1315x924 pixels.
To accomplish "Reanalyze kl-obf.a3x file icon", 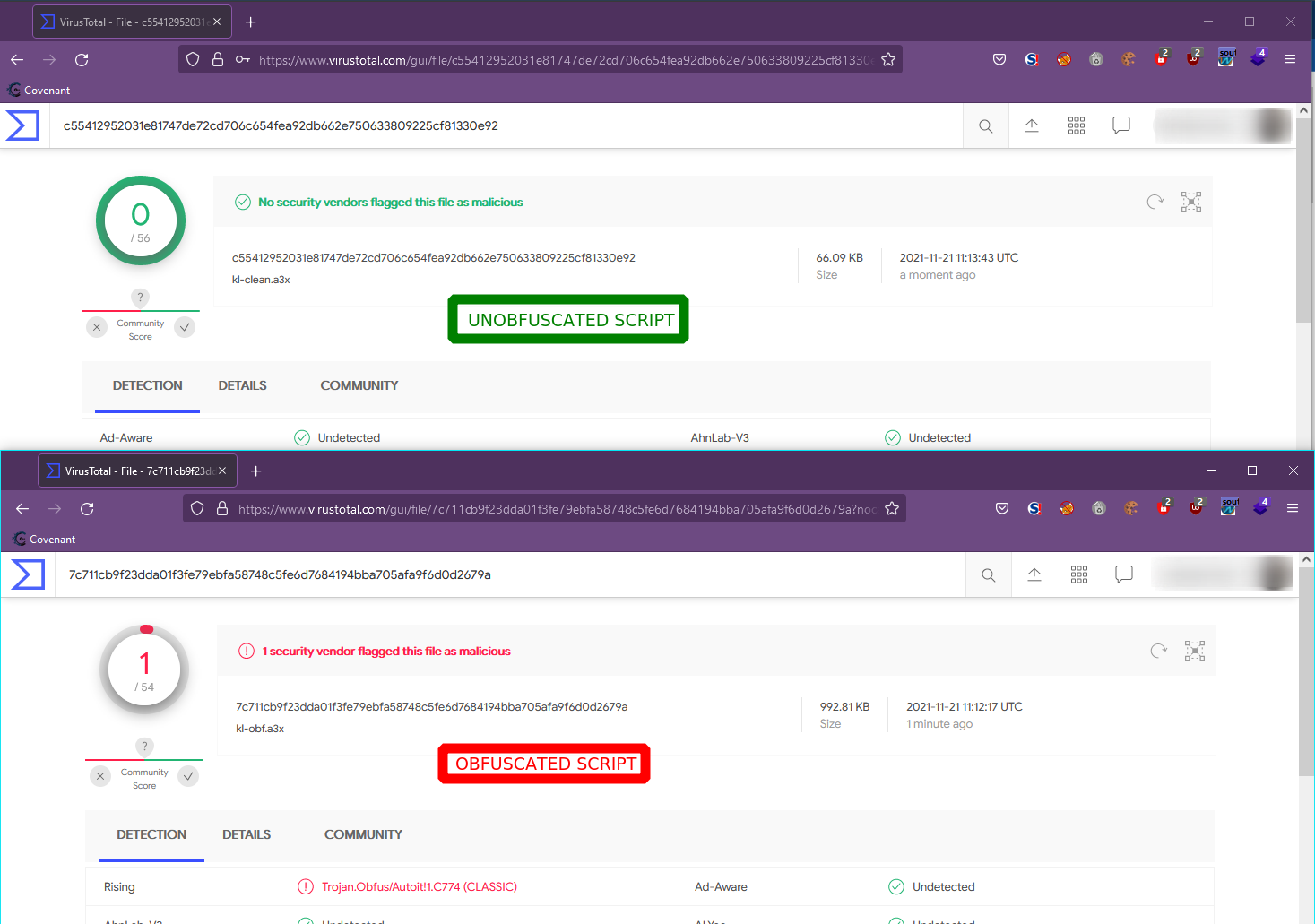I will coord(1159,651).
